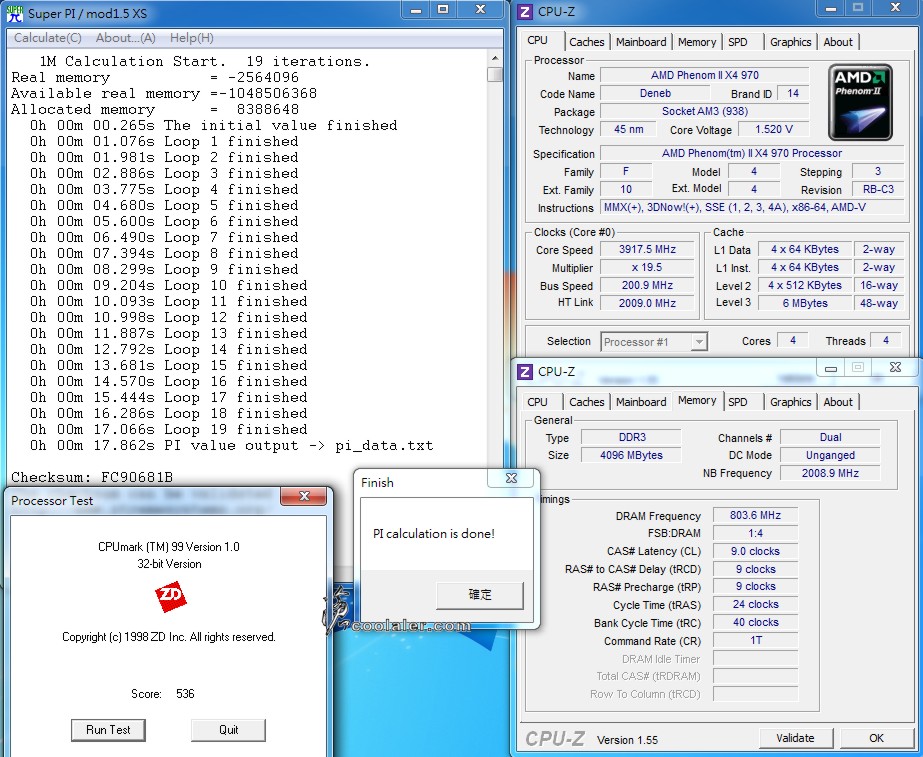Click the CAS# Latency value 9.0 clocks
This screenshot has width=923, height=757.
click(755, 552)
